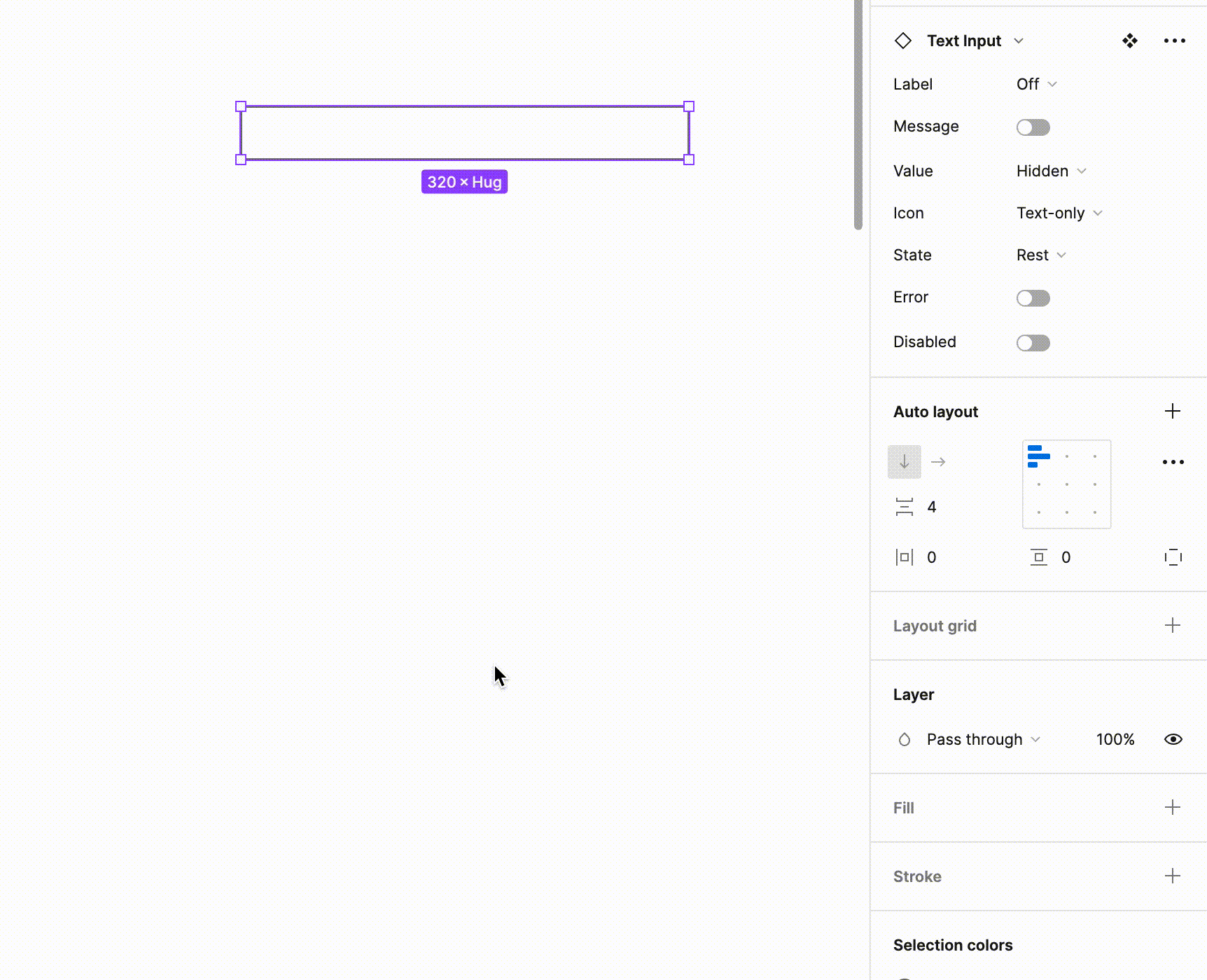
Task: Open the State dropdown showing Rest
Action: 1040,255
